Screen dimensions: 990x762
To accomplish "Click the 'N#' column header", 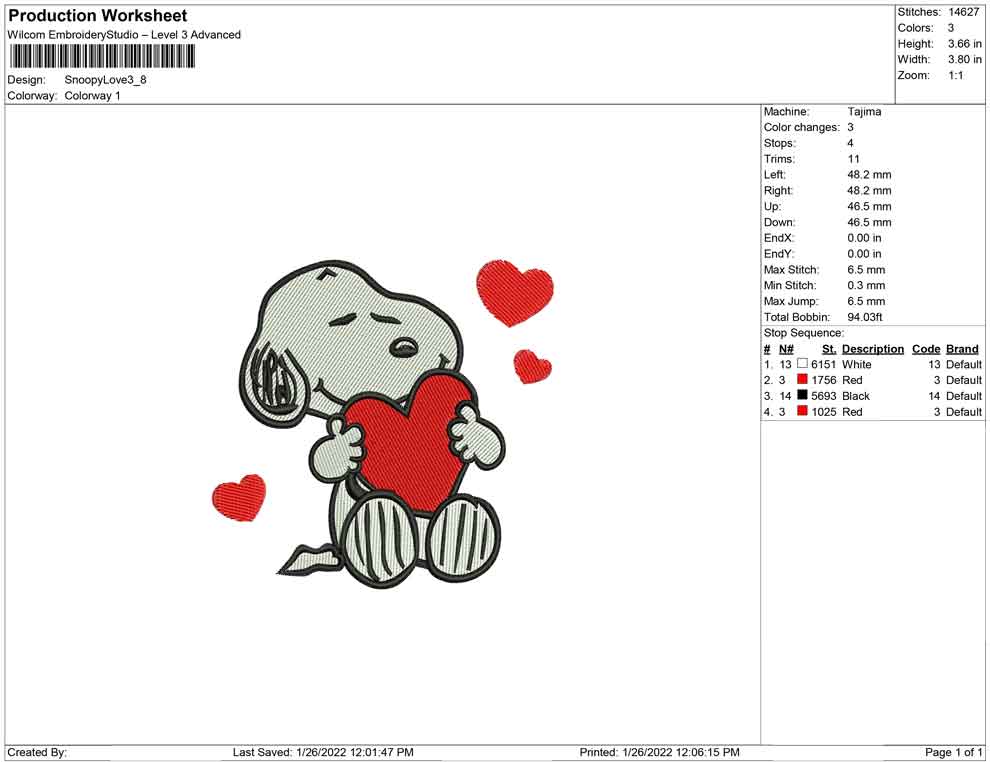I will click(786, 348).
